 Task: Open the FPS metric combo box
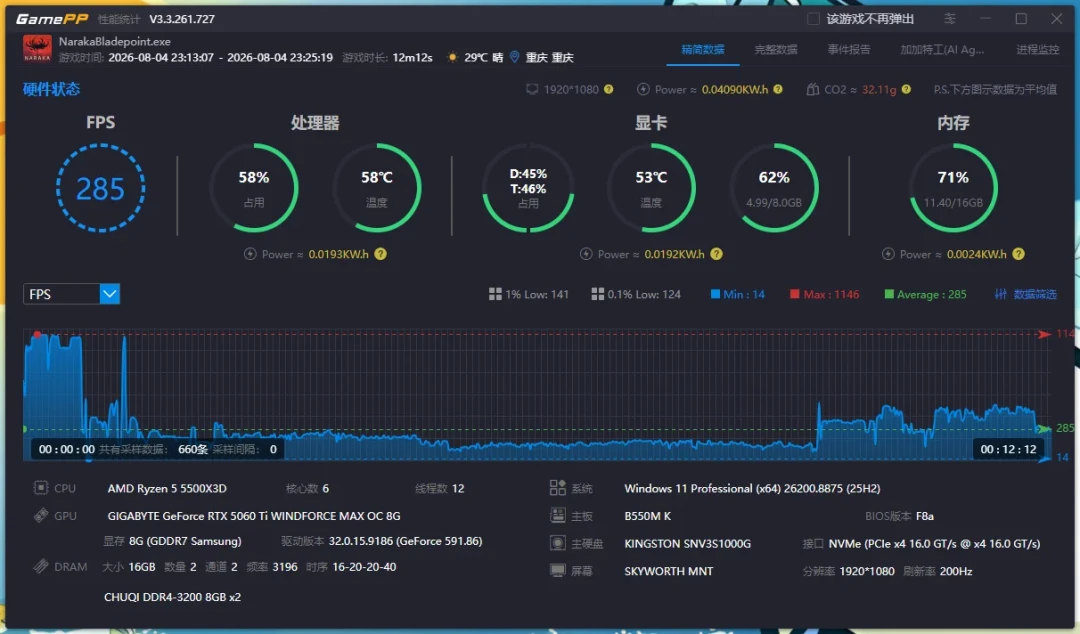click(x=72, y=294)
